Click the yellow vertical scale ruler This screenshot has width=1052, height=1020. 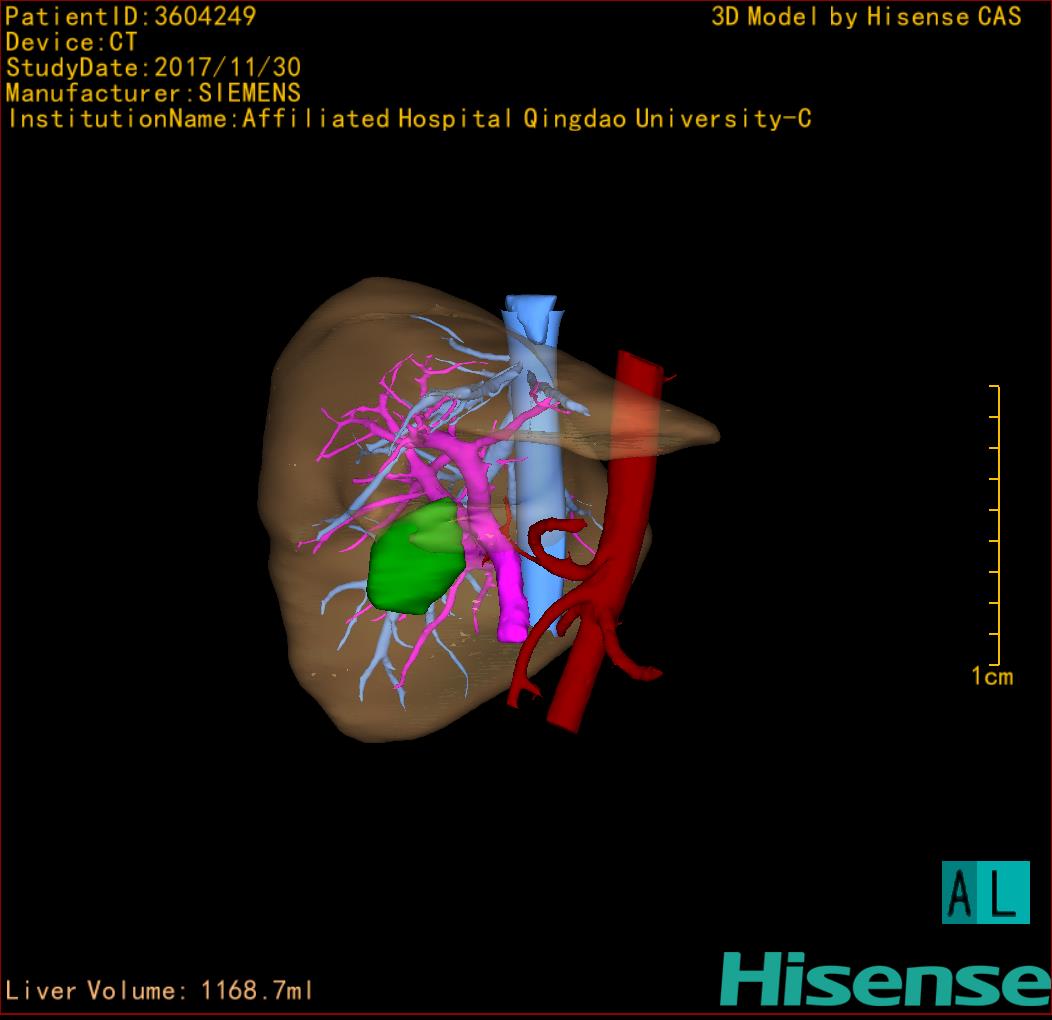click(x=995, y=525)
